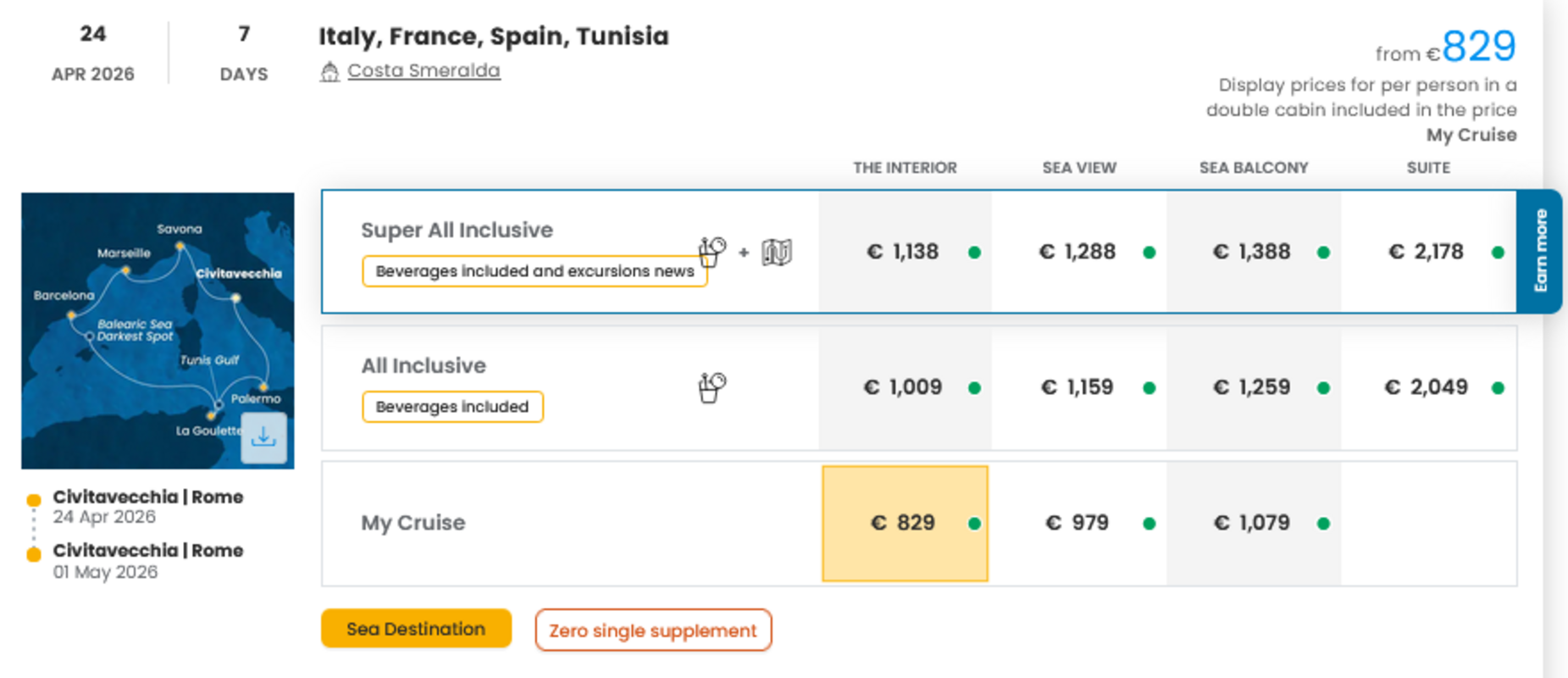Open the Costa Smeralda ship link
The height and width of the screenshot is (678, 1568).
point(424,71)
